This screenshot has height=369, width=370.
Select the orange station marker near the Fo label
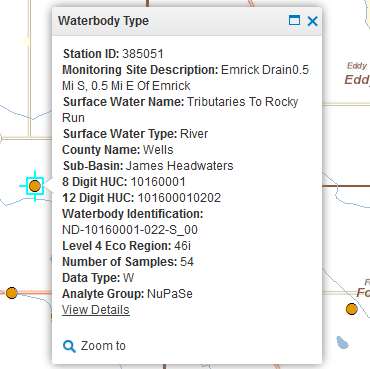pyautogui.click(x=352, y=309)
